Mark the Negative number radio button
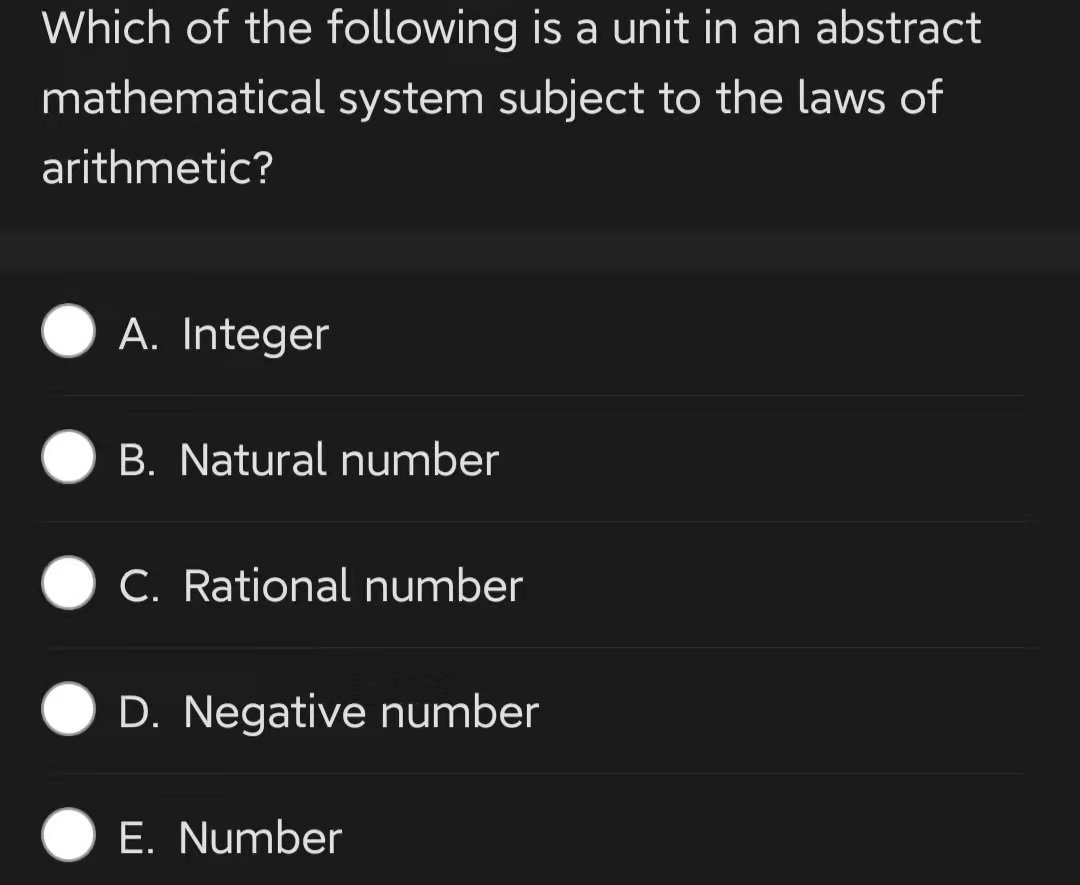Viewport: 1080px width, 885px height. [69, 711]
